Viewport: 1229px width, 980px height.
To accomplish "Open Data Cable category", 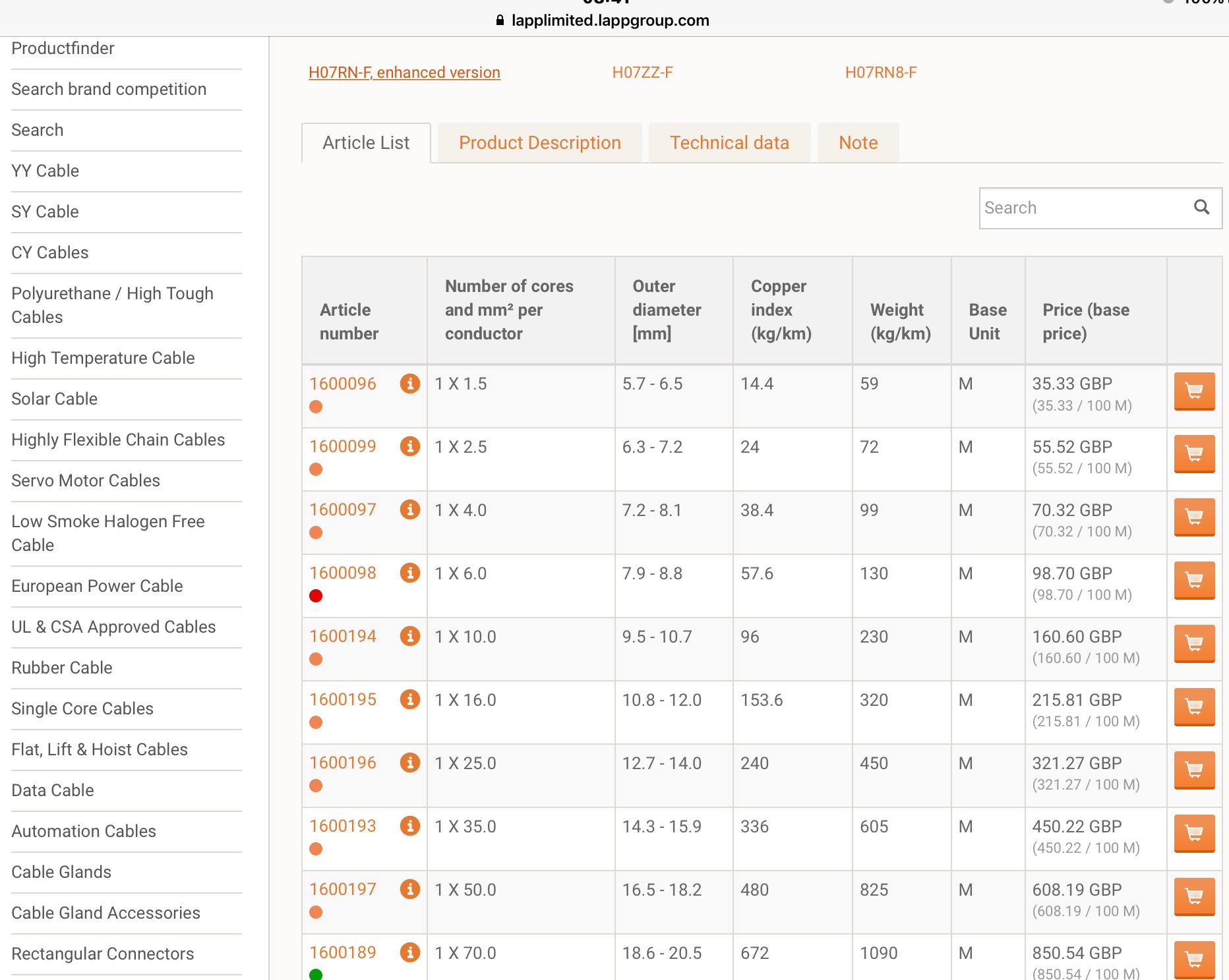I will (x=53, y=790).
